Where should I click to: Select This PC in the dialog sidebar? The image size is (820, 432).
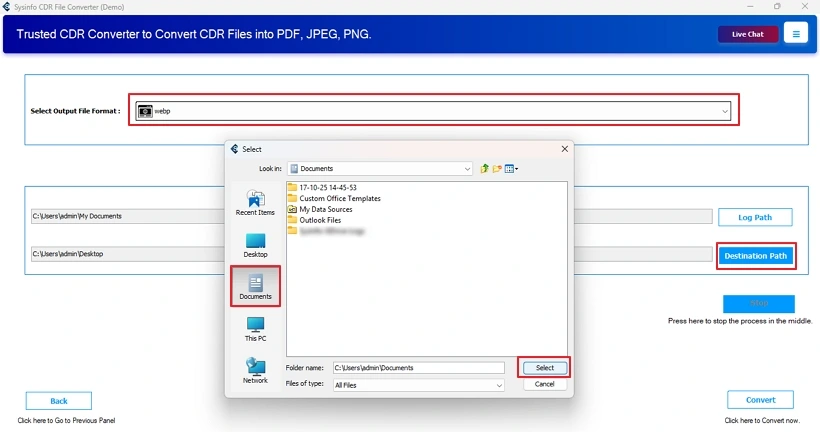(255, 329)
